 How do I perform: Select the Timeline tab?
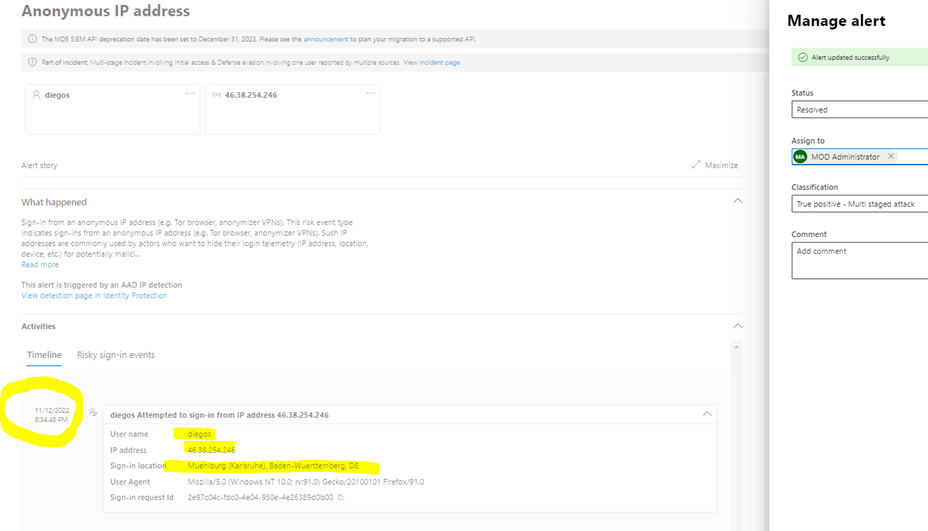[x=44, y=355]
